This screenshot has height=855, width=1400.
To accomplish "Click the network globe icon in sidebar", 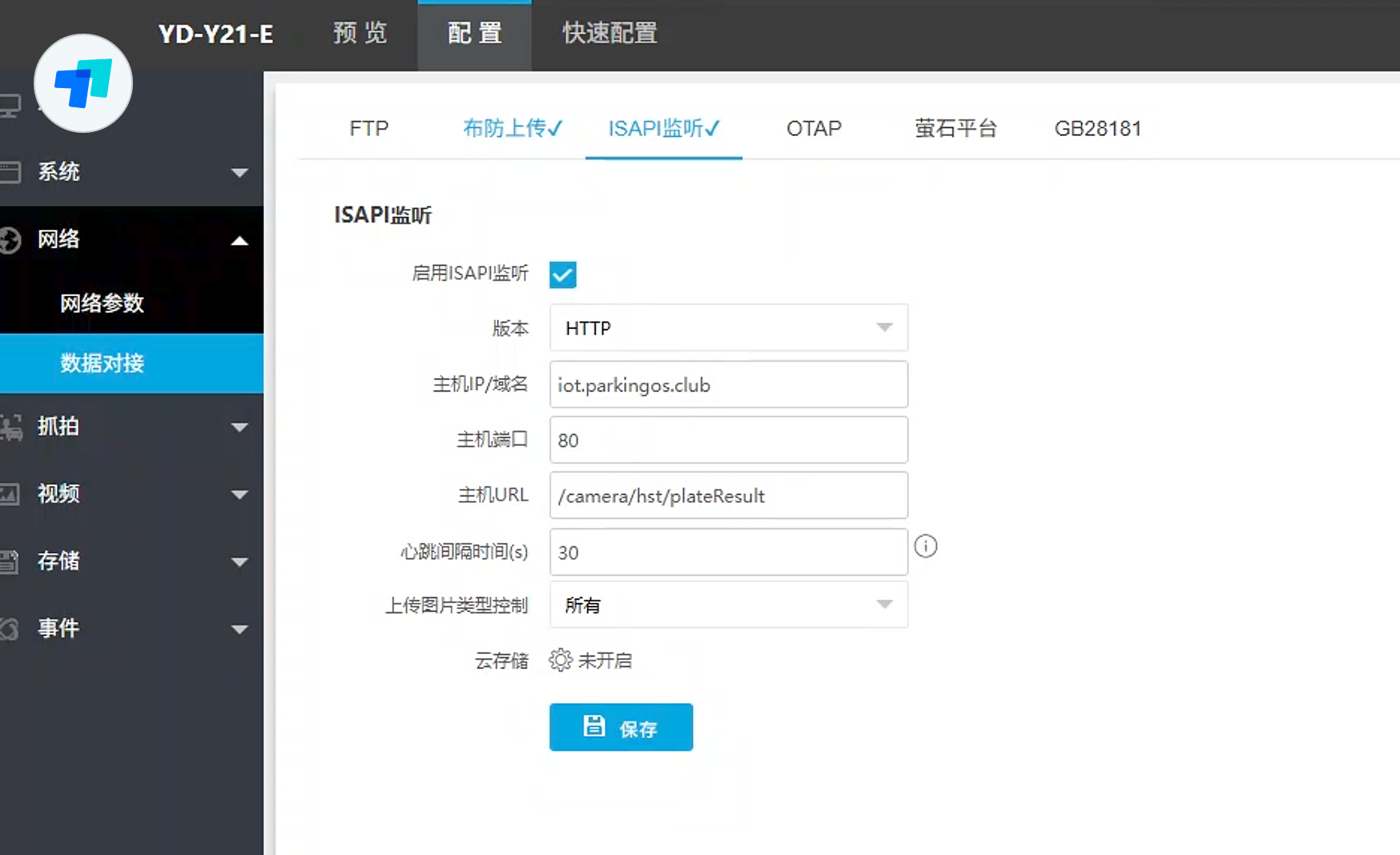I will point(10,239).
